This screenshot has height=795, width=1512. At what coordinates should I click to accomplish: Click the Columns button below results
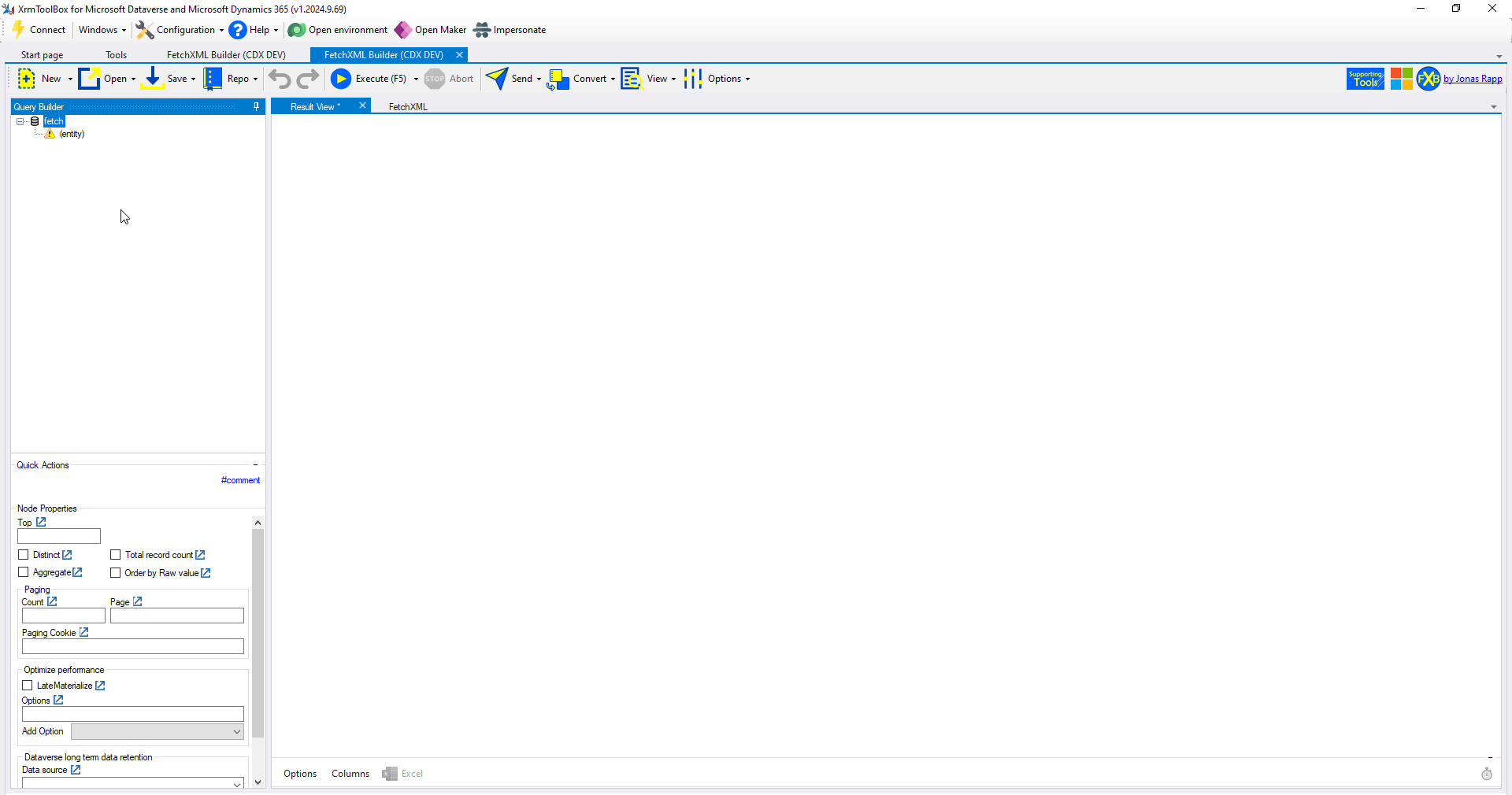[x=350, y=774]
